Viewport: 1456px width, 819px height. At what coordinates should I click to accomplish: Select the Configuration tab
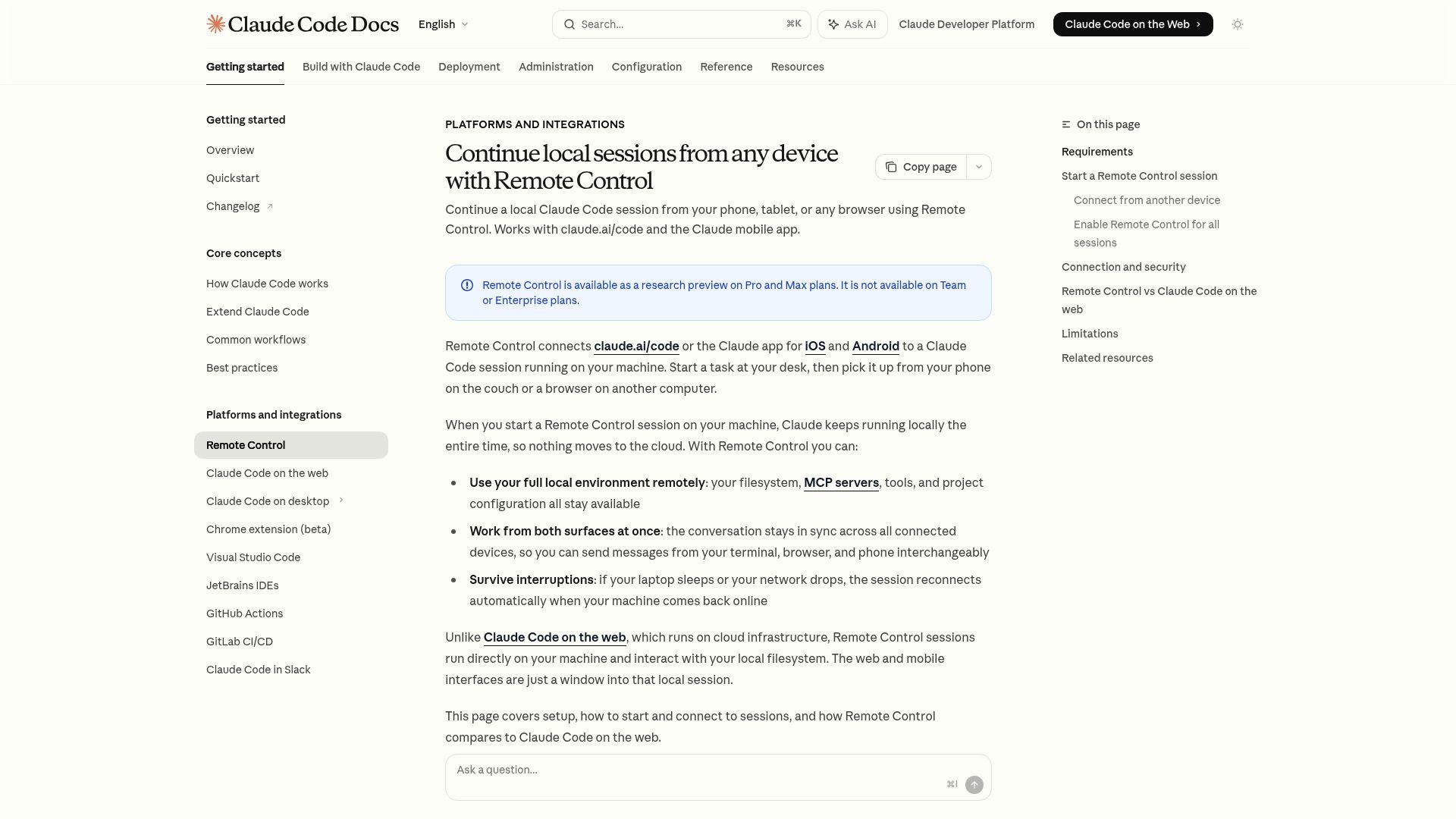pyautogui.click(x=647, y=67)
